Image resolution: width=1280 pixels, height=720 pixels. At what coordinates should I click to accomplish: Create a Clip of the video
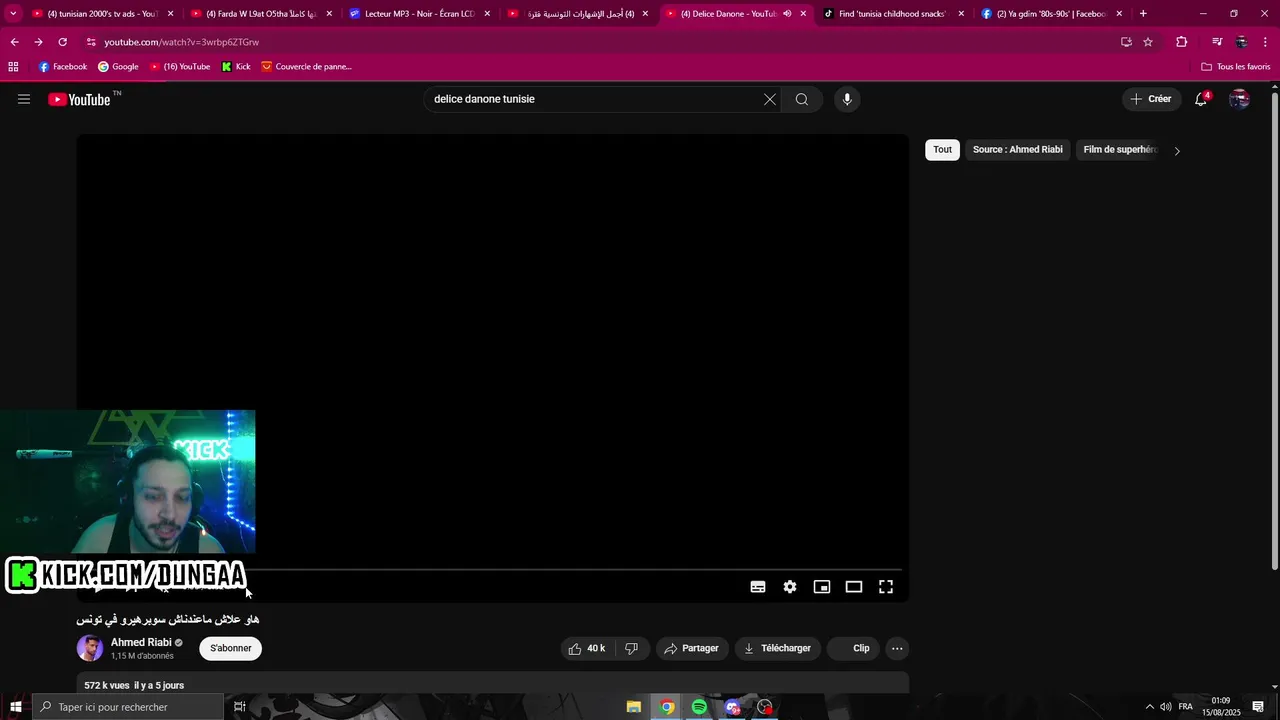point(855,648)
